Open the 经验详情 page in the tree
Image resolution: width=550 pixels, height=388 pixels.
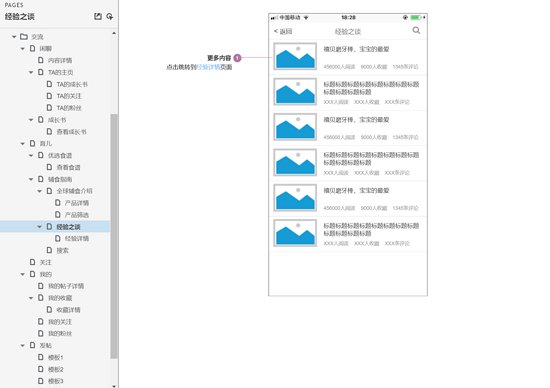pyautogui.click(x=77, y=239)
